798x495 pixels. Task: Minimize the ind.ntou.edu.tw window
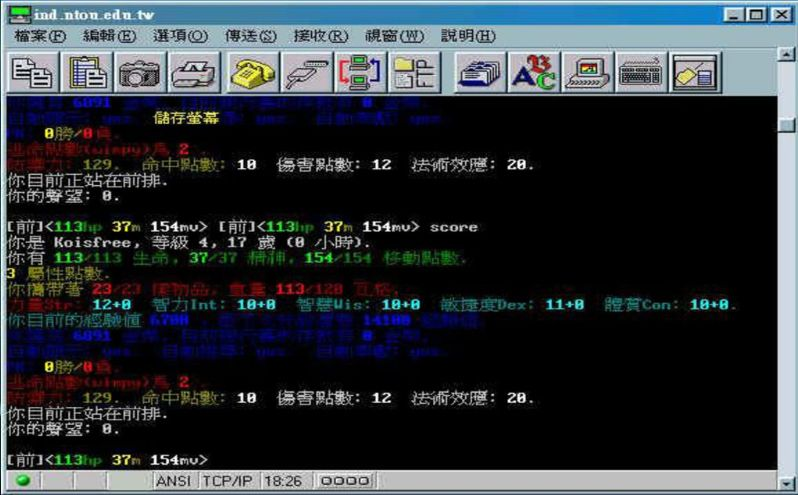(x=733, y=14)
